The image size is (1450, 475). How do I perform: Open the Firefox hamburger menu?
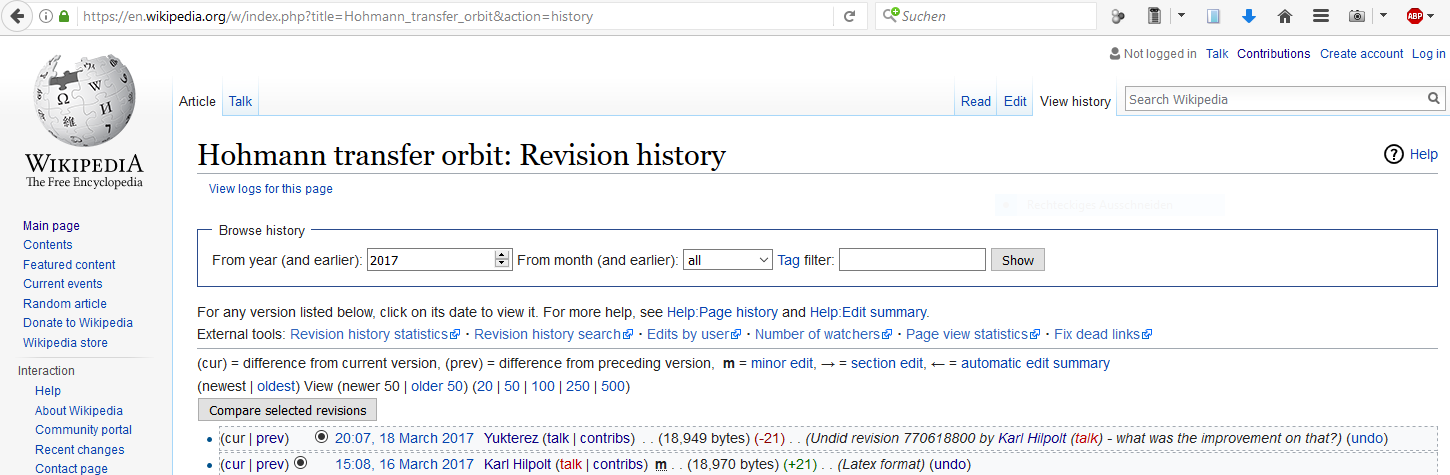pyautogui.click(x=1320, y=16)
